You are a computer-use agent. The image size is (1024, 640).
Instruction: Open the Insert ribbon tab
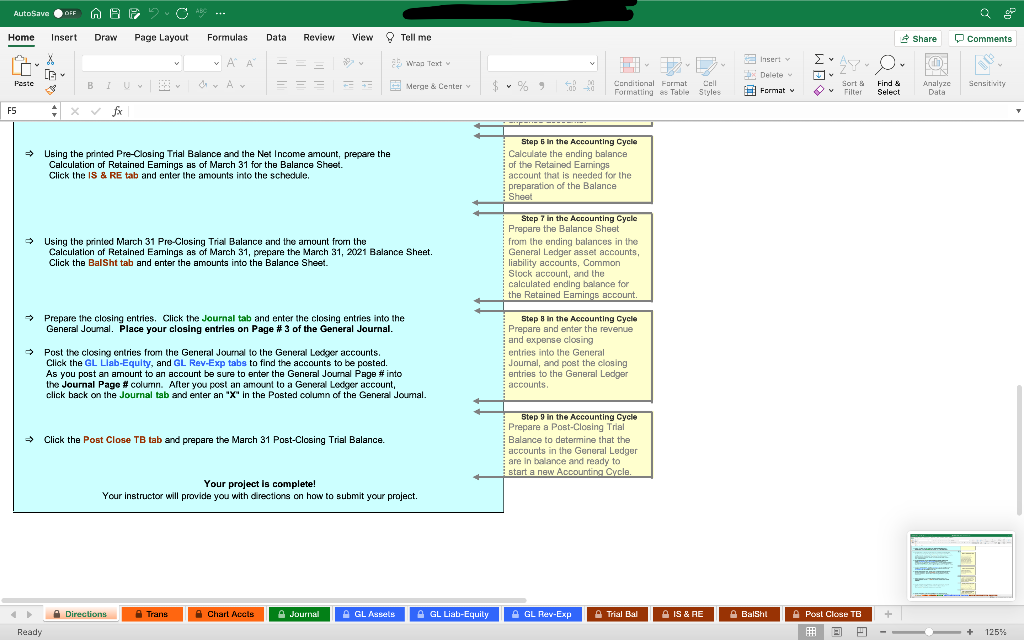(64, 37)
